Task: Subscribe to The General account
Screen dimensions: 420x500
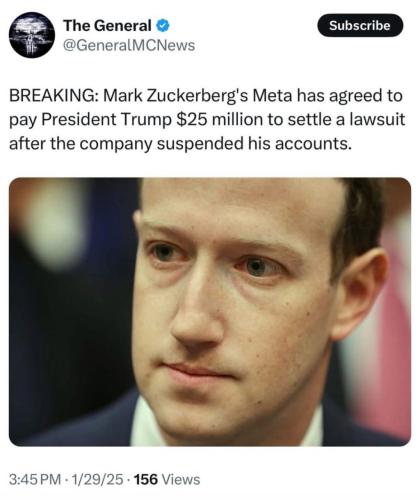Action: tap(360, 25)
